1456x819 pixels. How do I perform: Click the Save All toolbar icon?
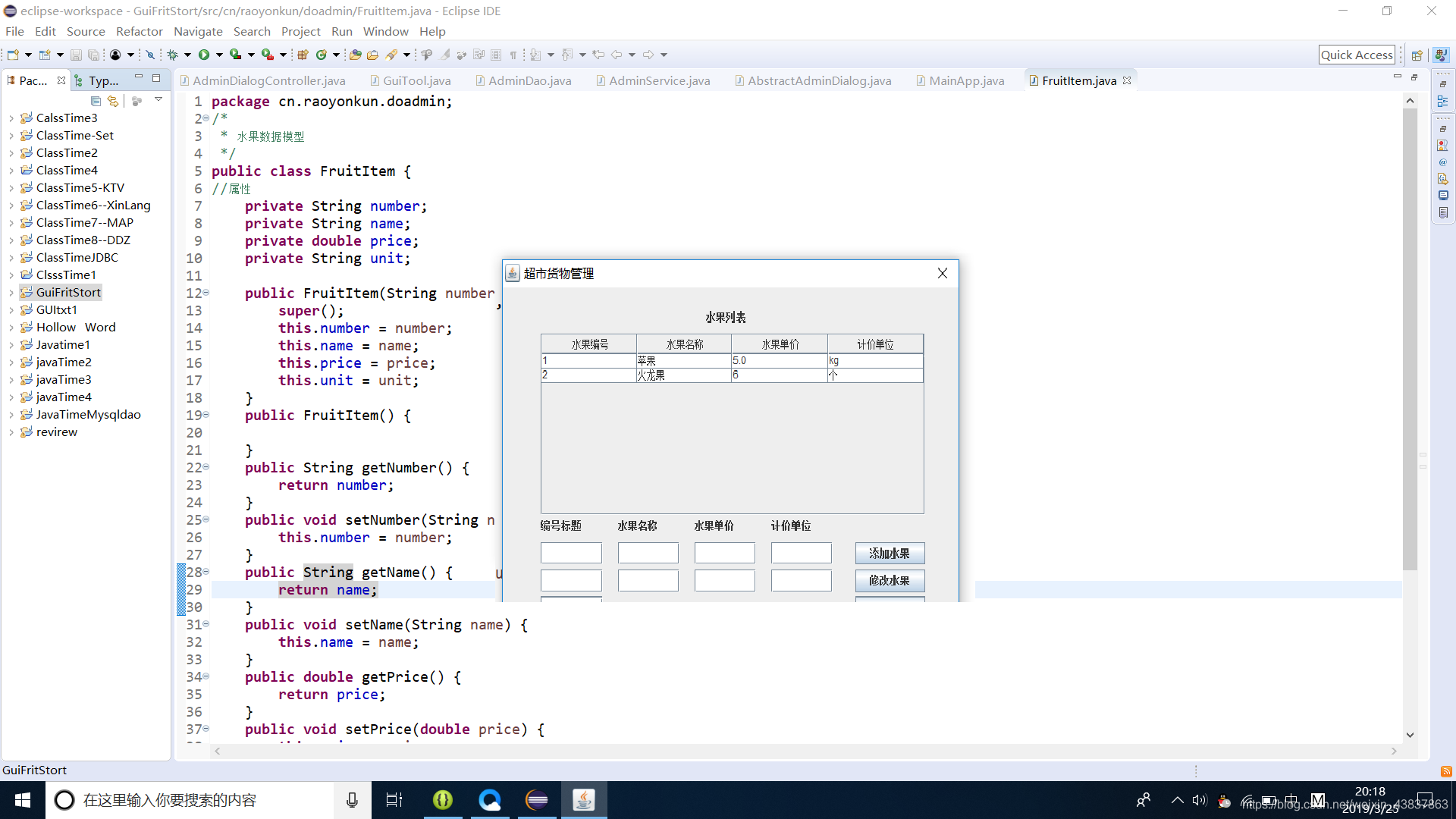pos(93,55)
